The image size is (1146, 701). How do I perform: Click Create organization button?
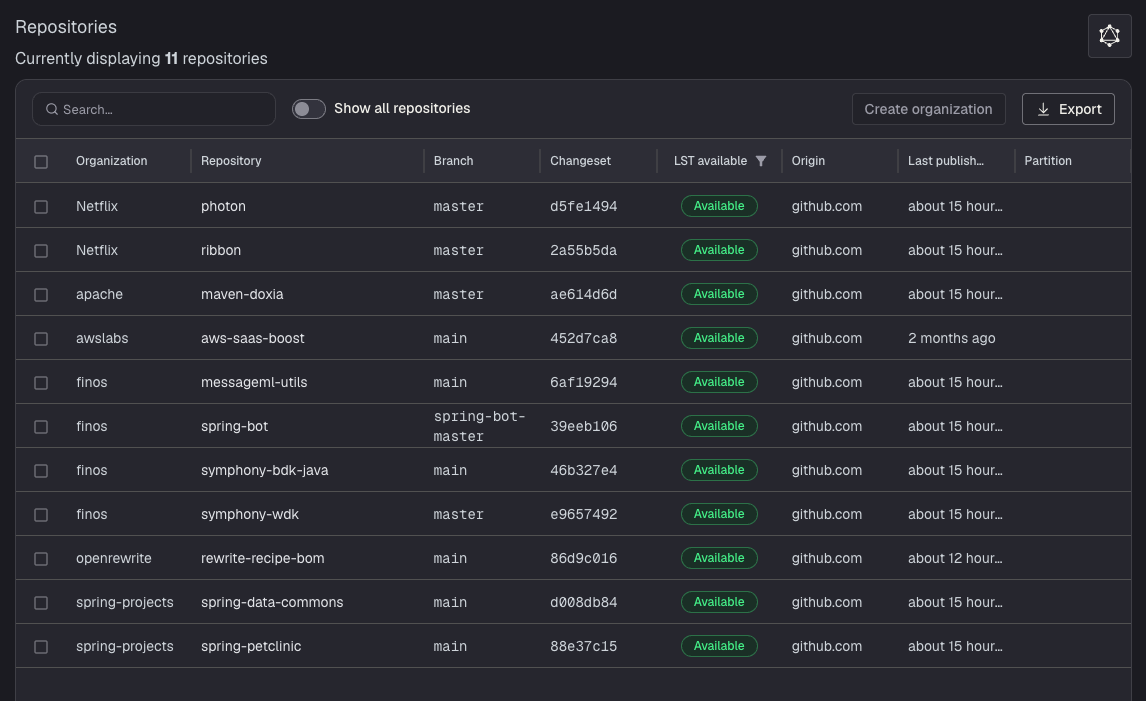(x=928, y=109)
